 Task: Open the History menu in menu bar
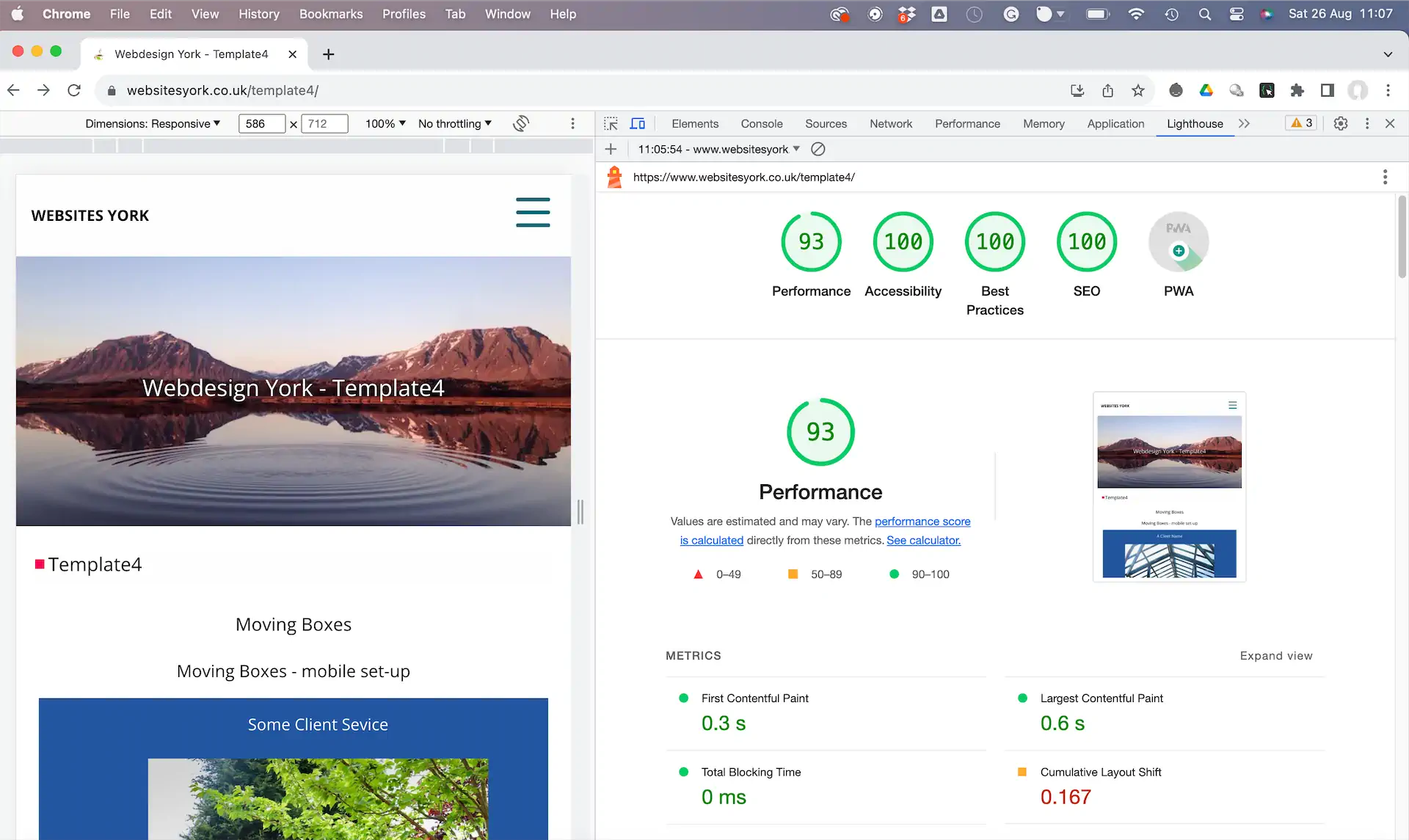coord(258,14)
